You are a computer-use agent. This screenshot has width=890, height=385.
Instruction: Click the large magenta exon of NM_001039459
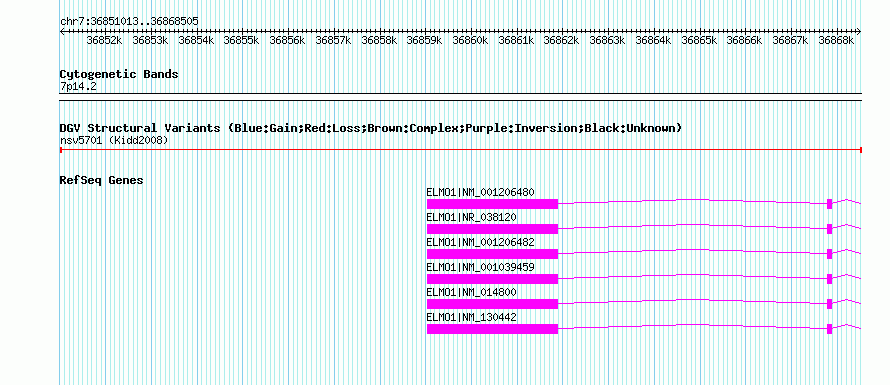tap(492, 279)
